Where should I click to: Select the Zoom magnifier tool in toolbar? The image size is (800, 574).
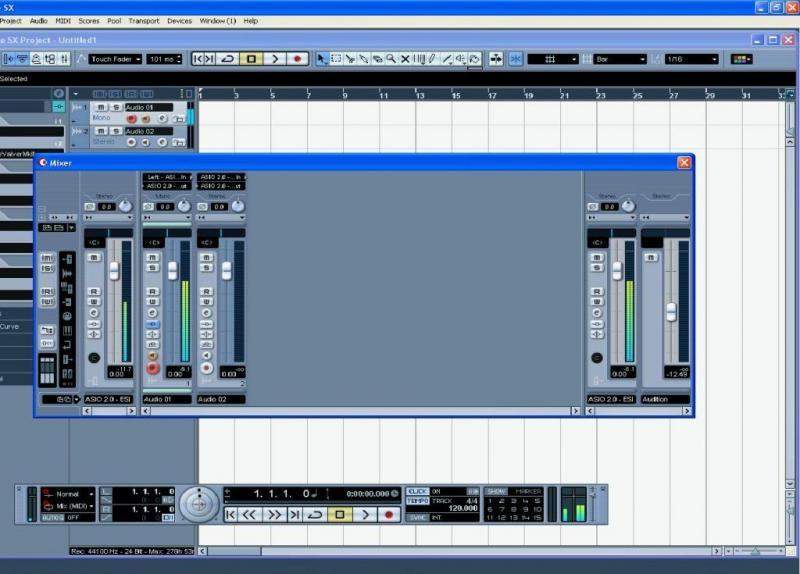pos(391,59)
